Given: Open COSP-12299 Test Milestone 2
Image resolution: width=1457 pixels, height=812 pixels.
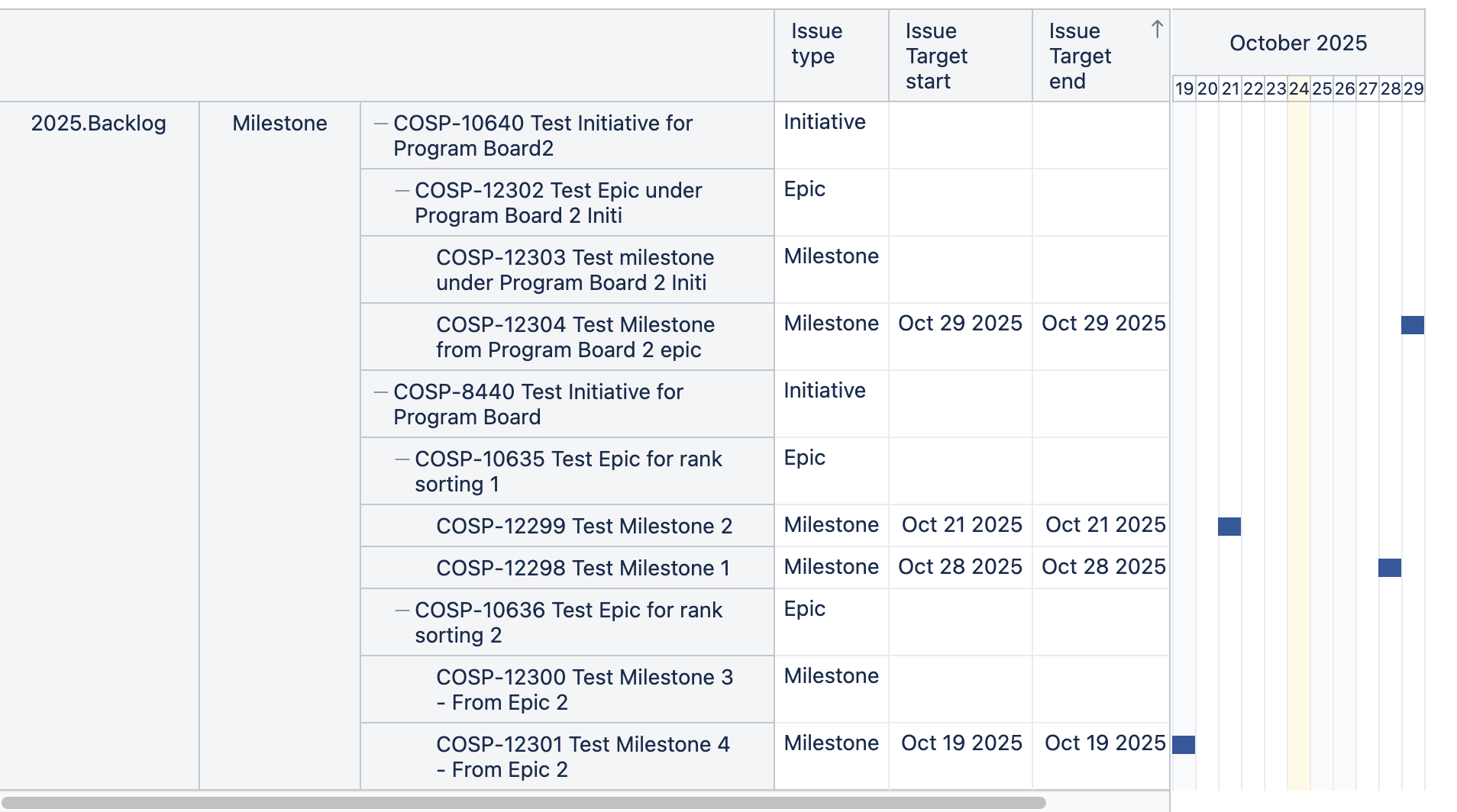Looking at the screenshot, I should point(583,526).
